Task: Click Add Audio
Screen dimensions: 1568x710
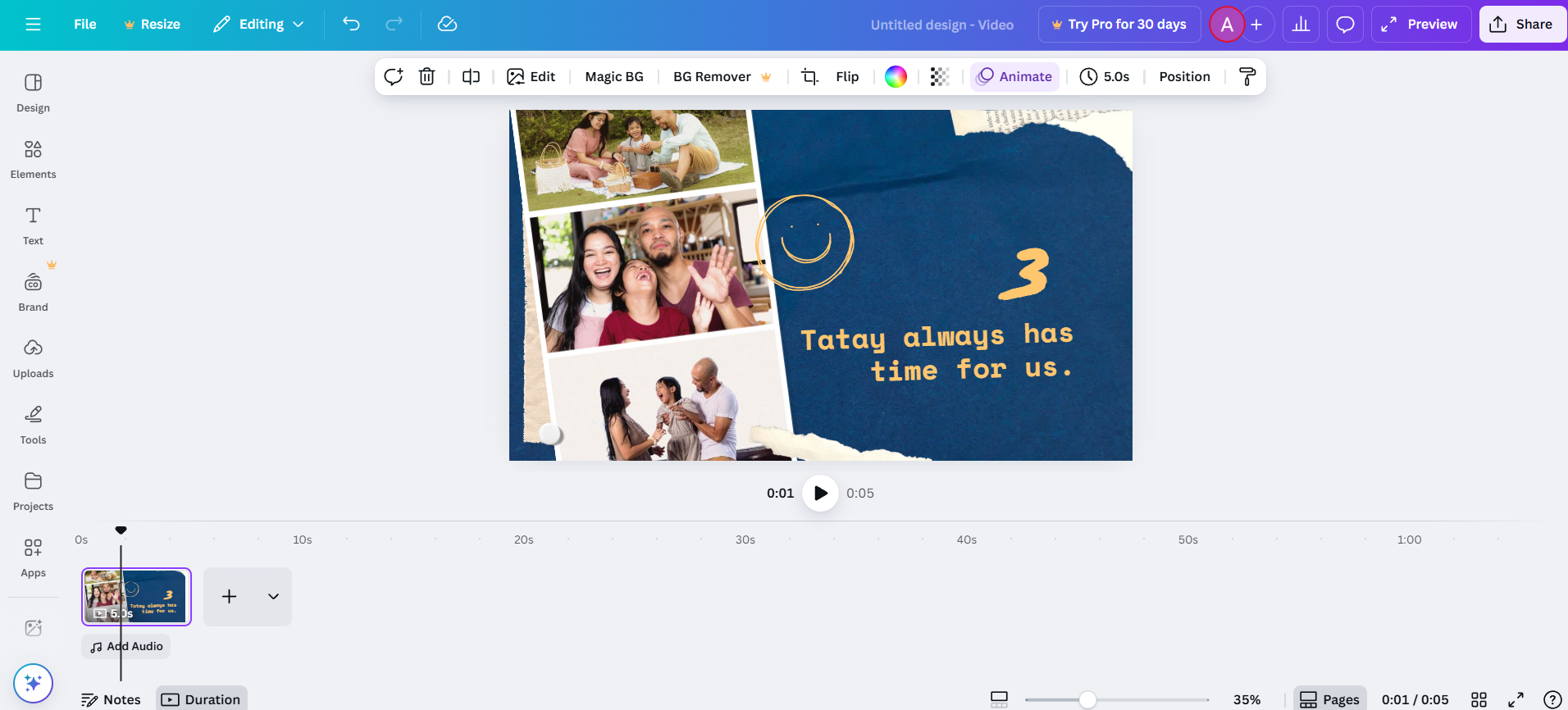Action: [126, 646]
